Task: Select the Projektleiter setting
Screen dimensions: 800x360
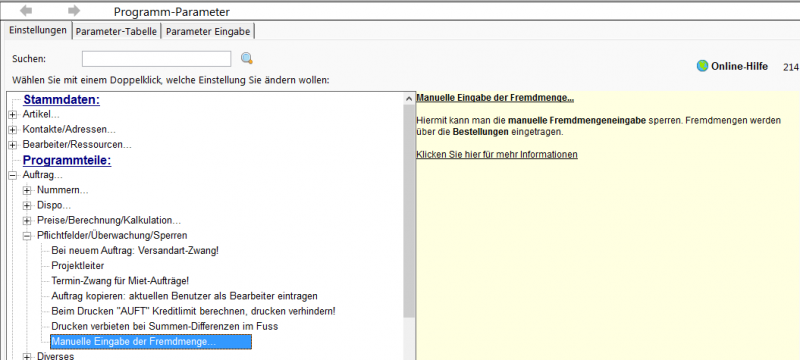Action: [78, 266]
